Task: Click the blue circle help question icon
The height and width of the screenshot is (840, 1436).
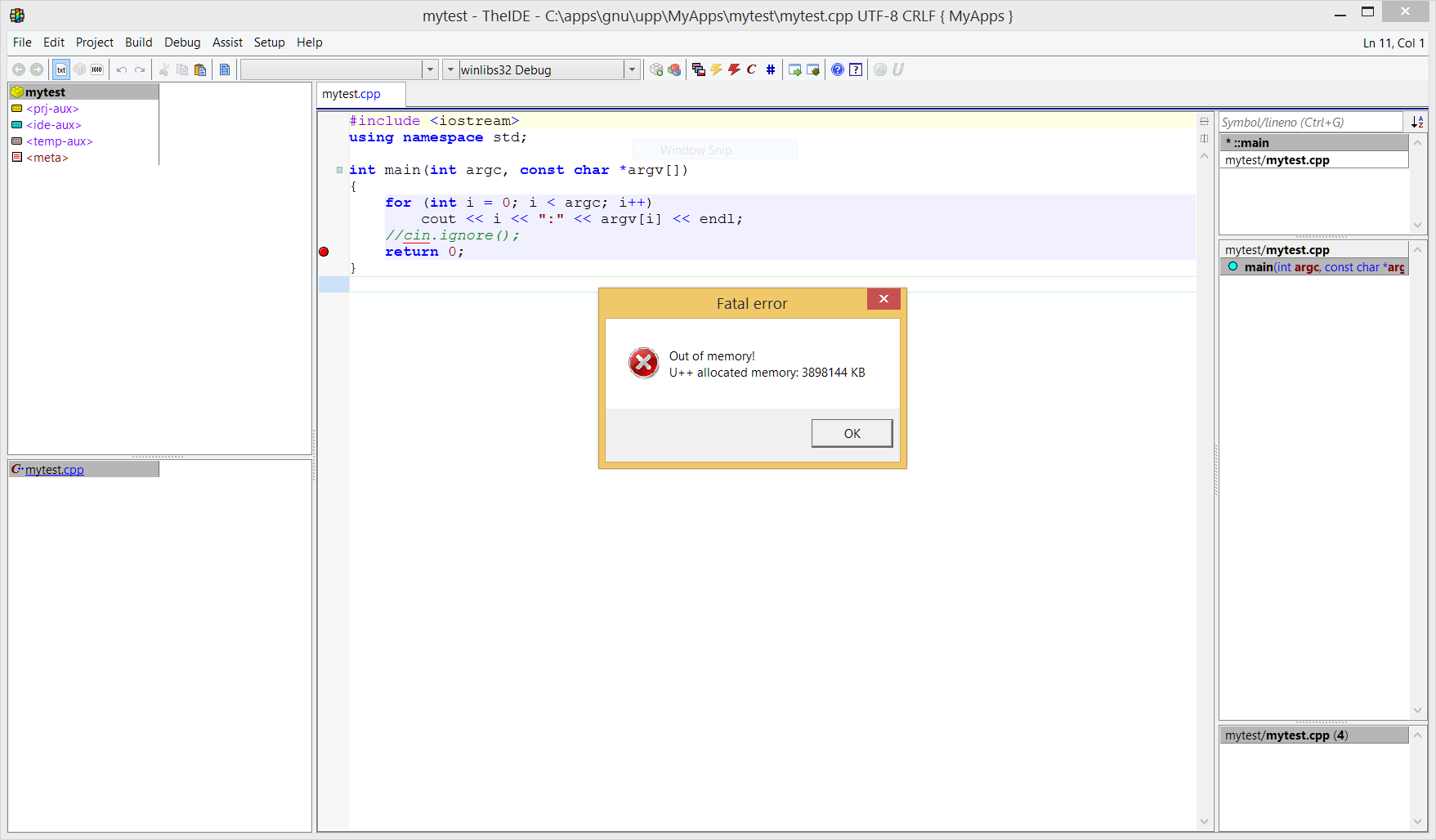Action: coord(838,69)
